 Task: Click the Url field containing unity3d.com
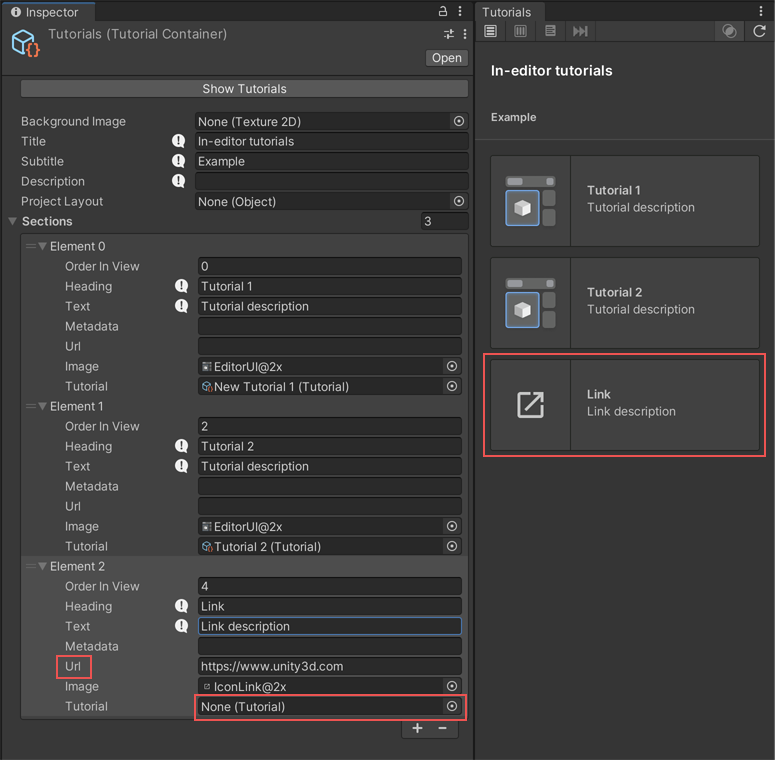coord(329,666)
